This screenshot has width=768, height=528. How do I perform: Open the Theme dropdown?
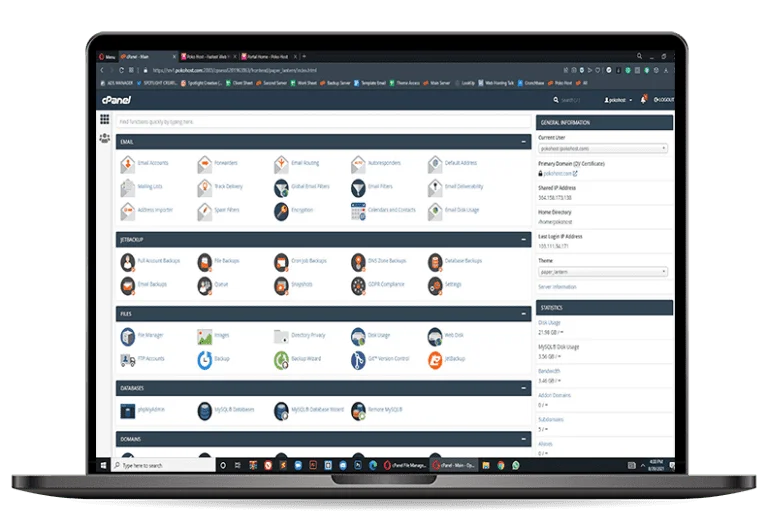pos(603,271)
